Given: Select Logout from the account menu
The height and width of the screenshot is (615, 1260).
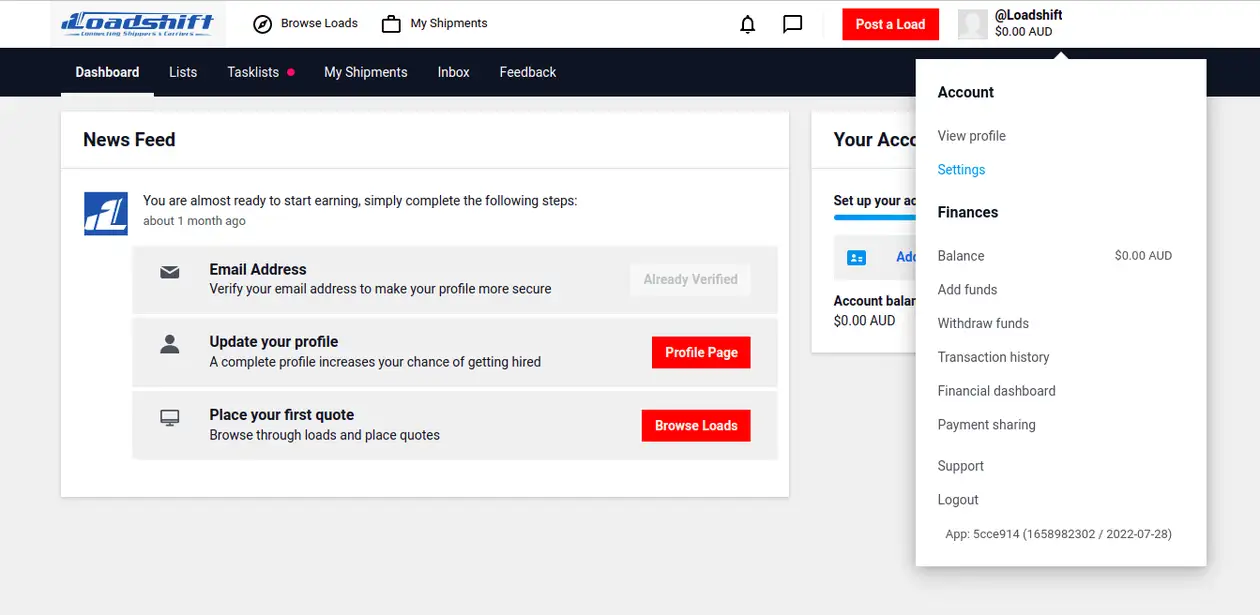Looking at the screenshot, I should point(958,500).
